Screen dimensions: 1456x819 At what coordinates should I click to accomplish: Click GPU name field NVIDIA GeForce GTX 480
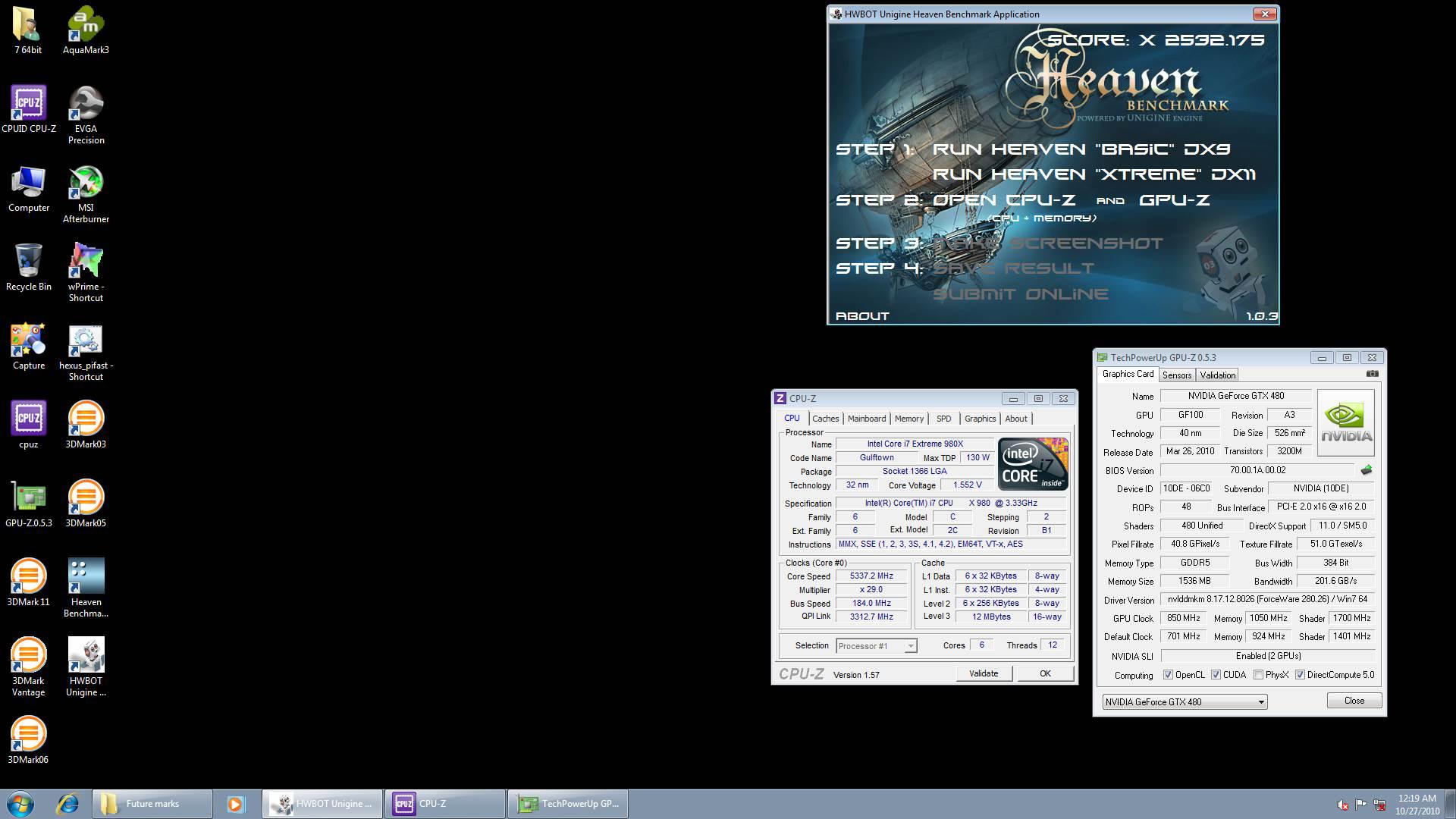point(1235,396)
